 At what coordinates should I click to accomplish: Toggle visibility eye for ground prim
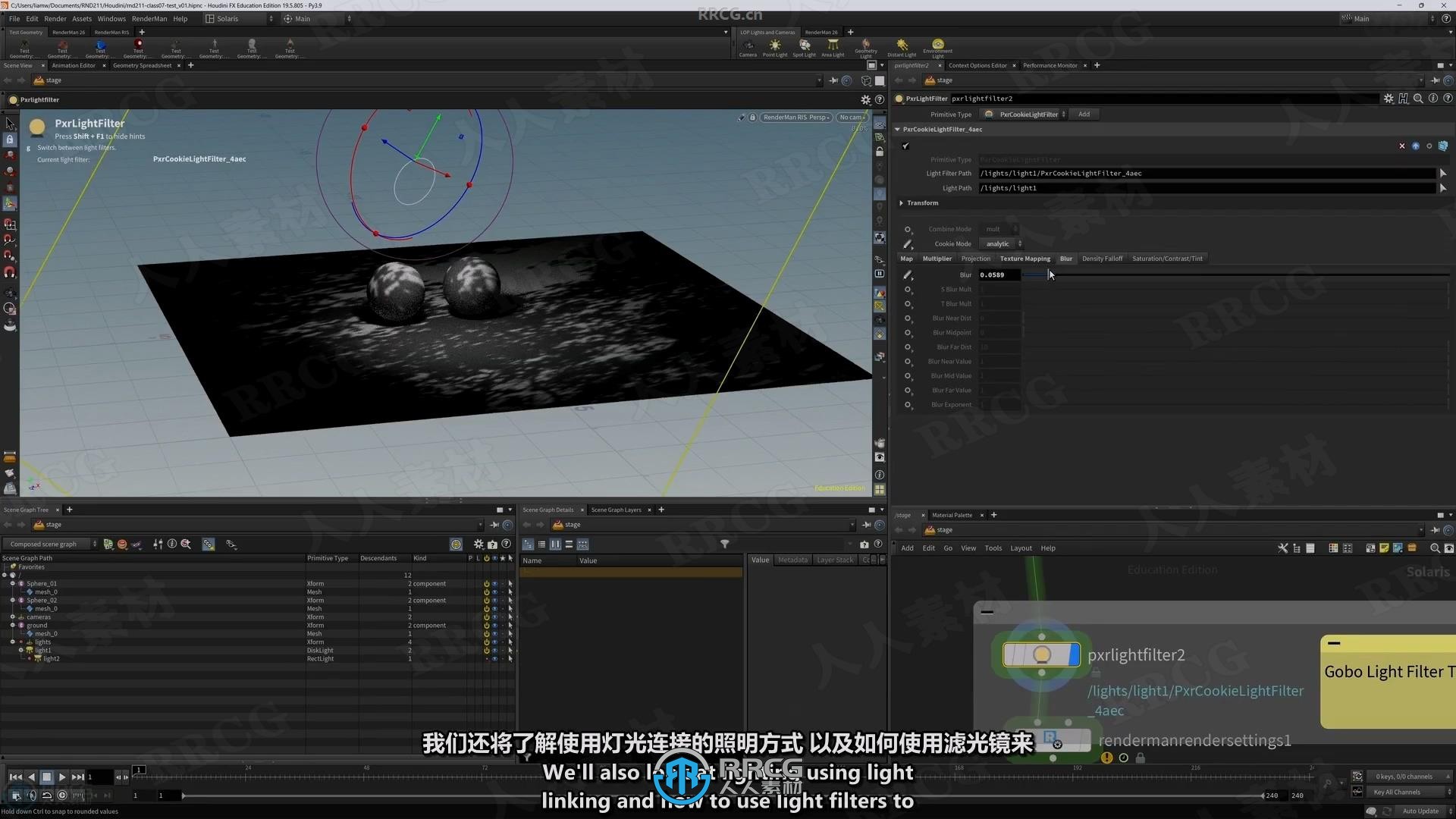pos(494,626)
